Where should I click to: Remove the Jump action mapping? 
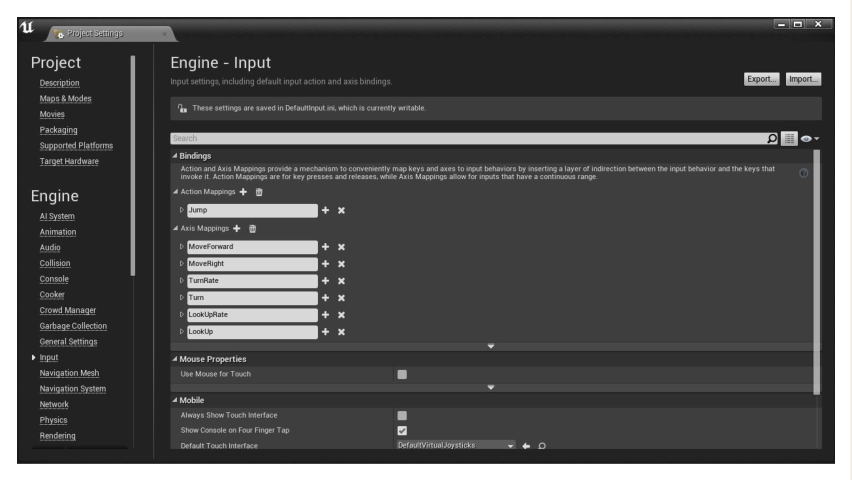tap(341, 210)
